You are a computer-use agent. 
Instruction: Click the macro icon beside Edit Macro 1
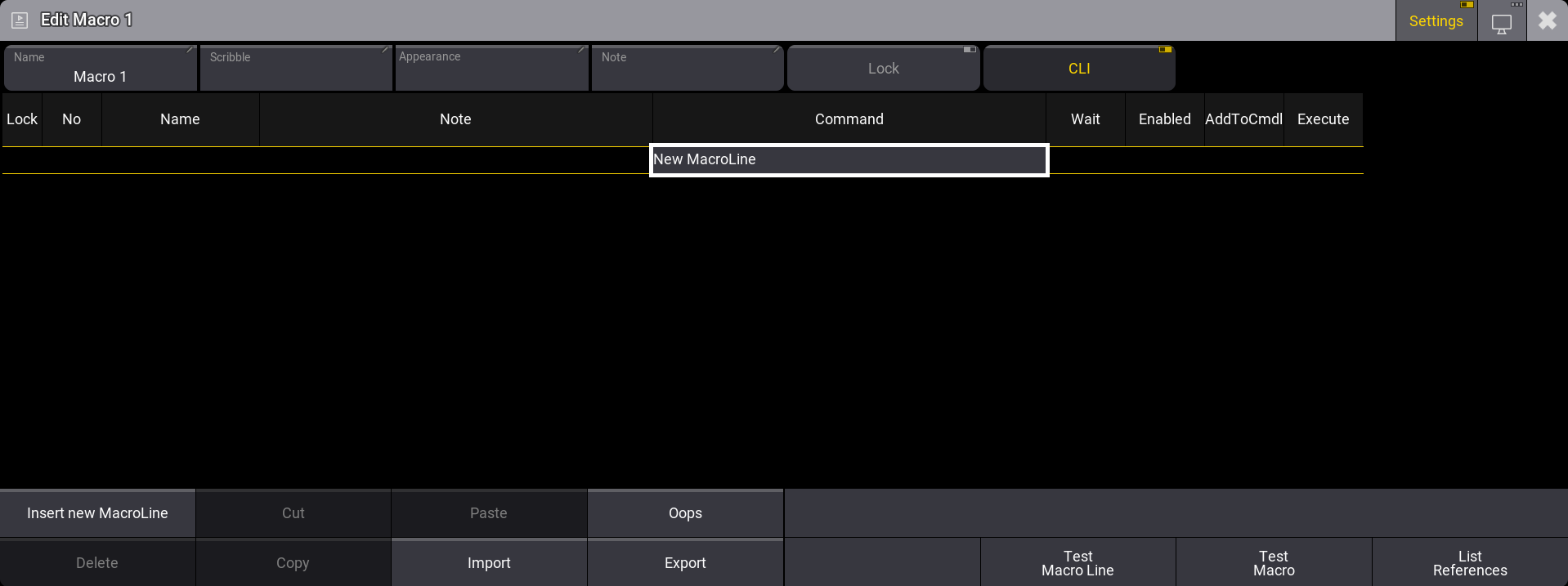click(20, 20)
